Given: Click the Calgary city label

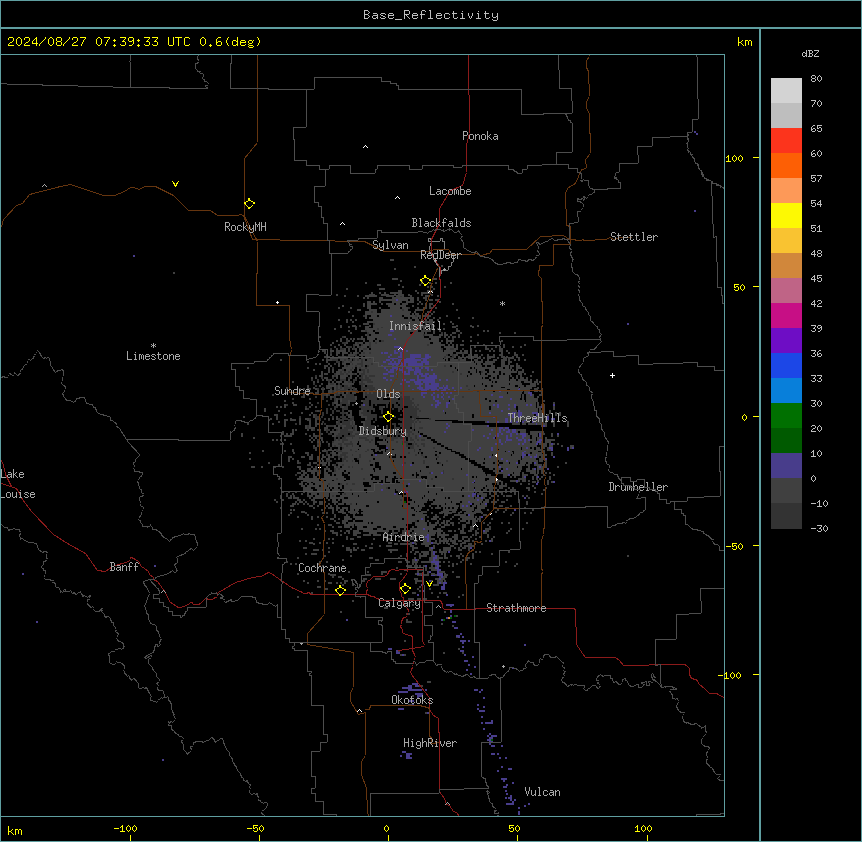Looking at the screenshot, I should [x=399, y=603].
